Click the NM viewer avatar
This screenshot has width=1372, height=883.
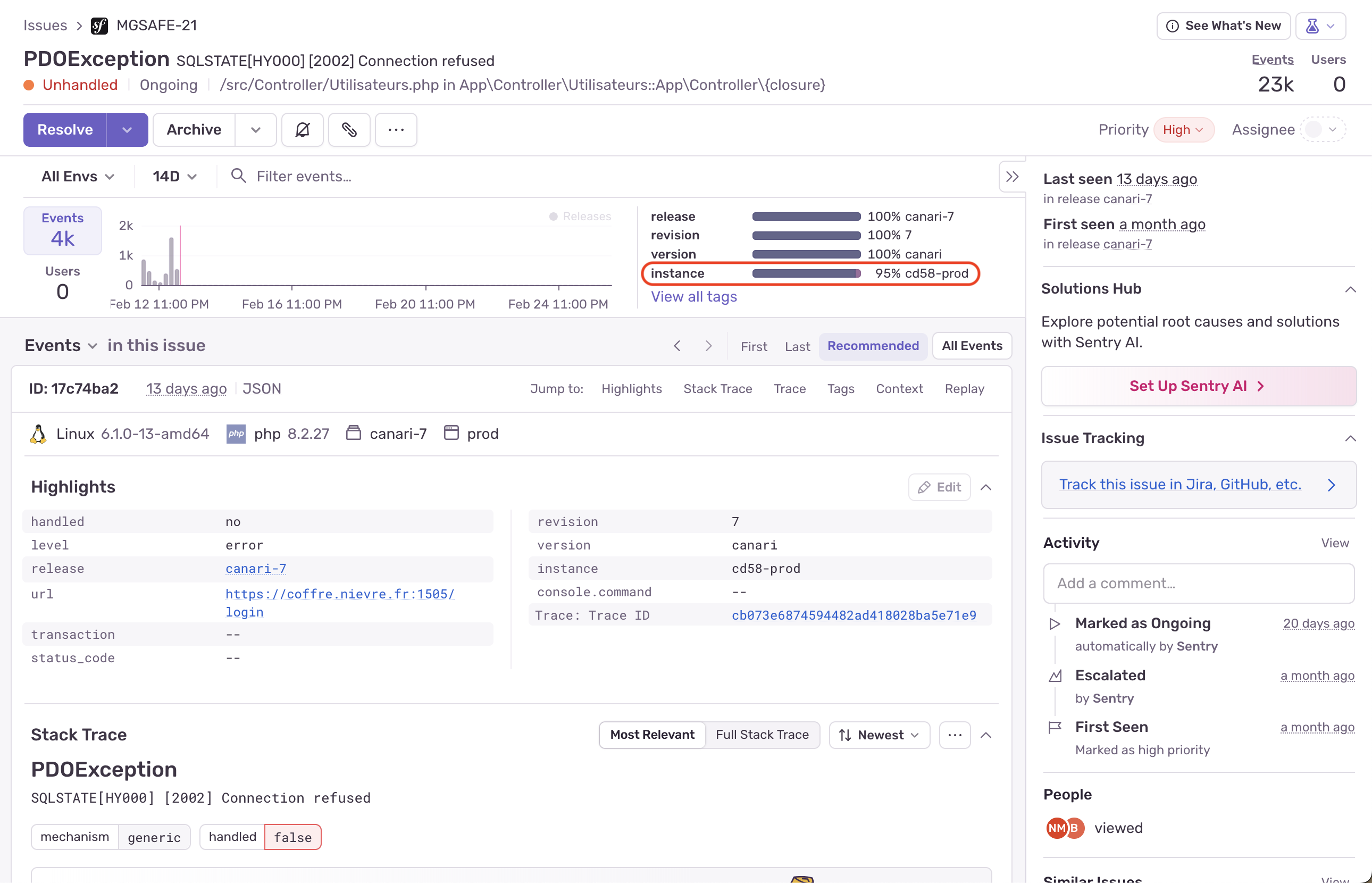[1056, 828]
